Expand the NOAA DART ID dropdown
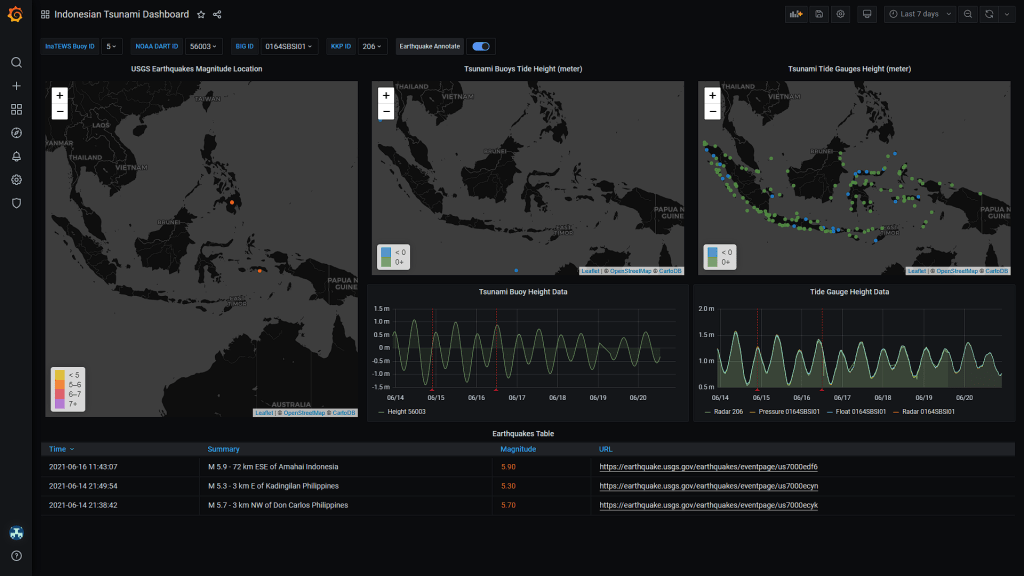 [x=205, y=46]
